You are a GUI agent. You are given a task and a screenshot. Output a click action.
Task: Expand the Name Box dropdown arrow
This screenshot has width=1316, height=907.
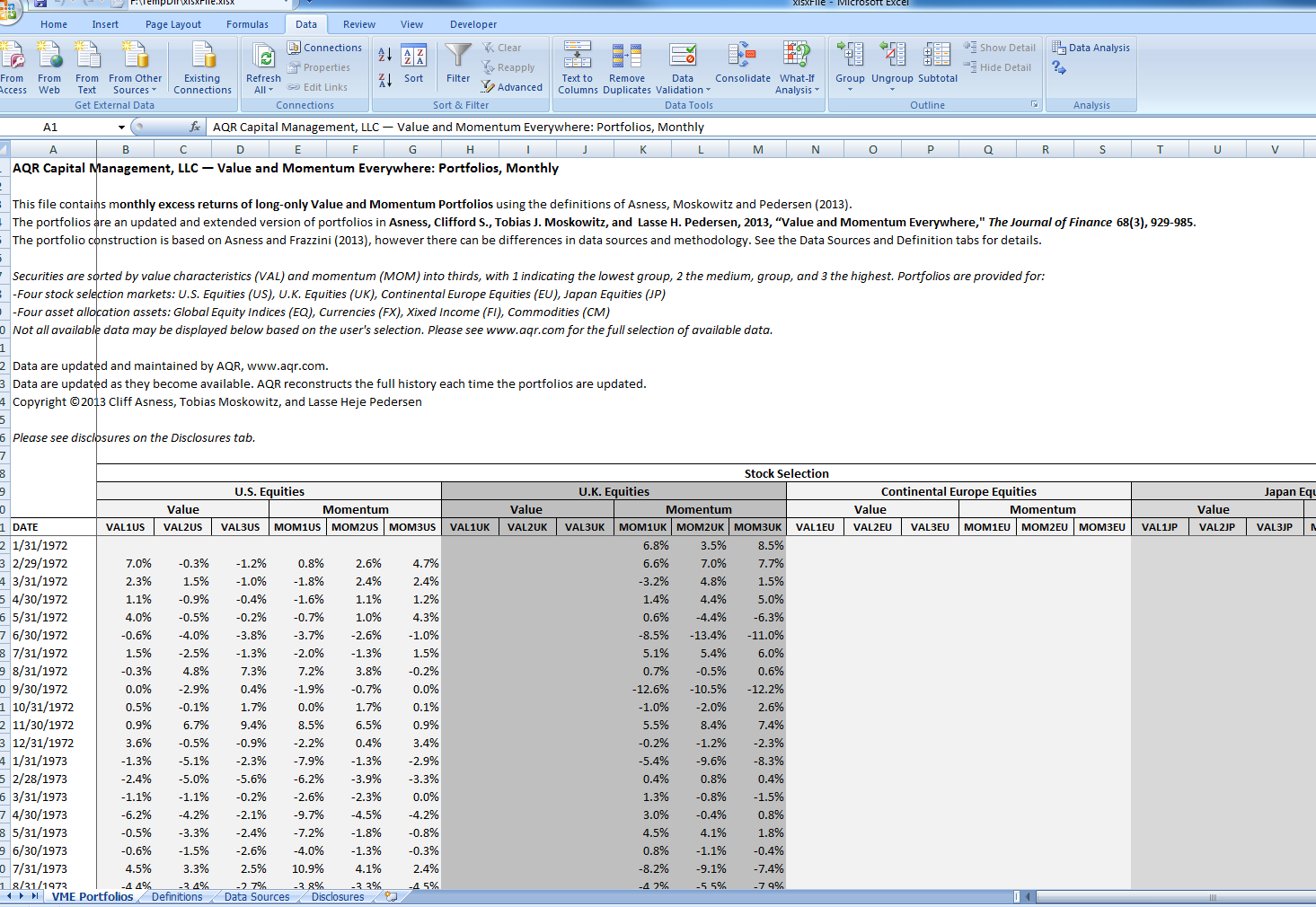(x=121, y=128)
